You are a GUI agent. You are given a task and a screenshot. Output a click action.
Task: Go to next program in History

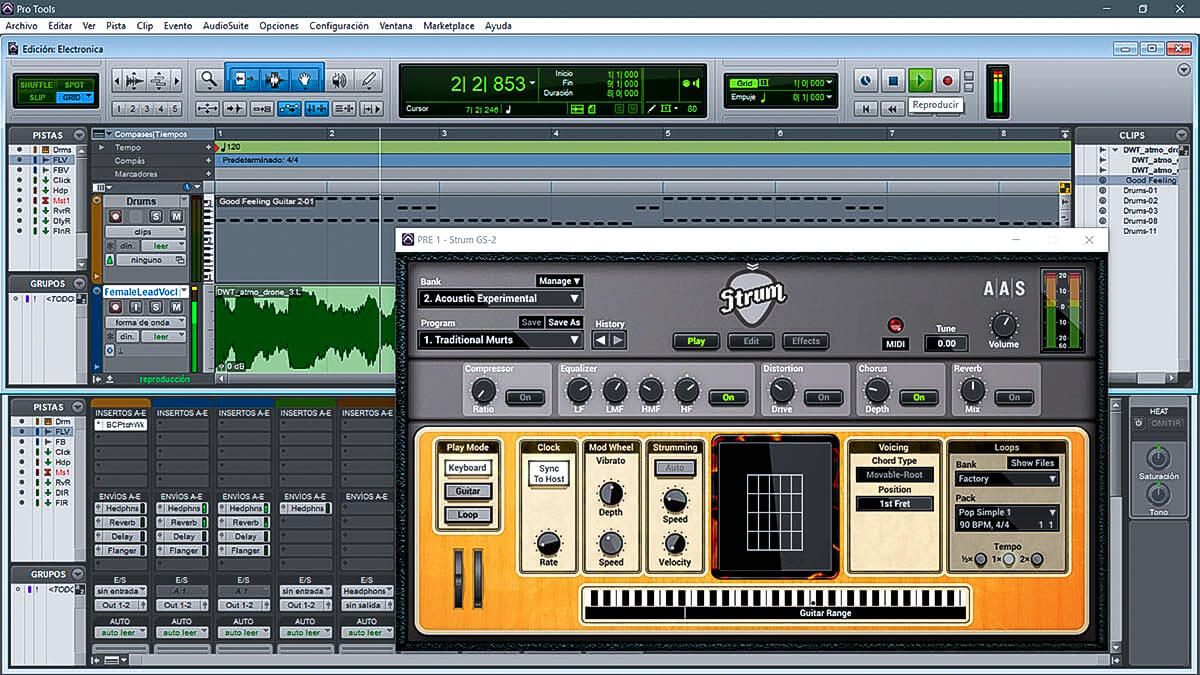point(618,340)
